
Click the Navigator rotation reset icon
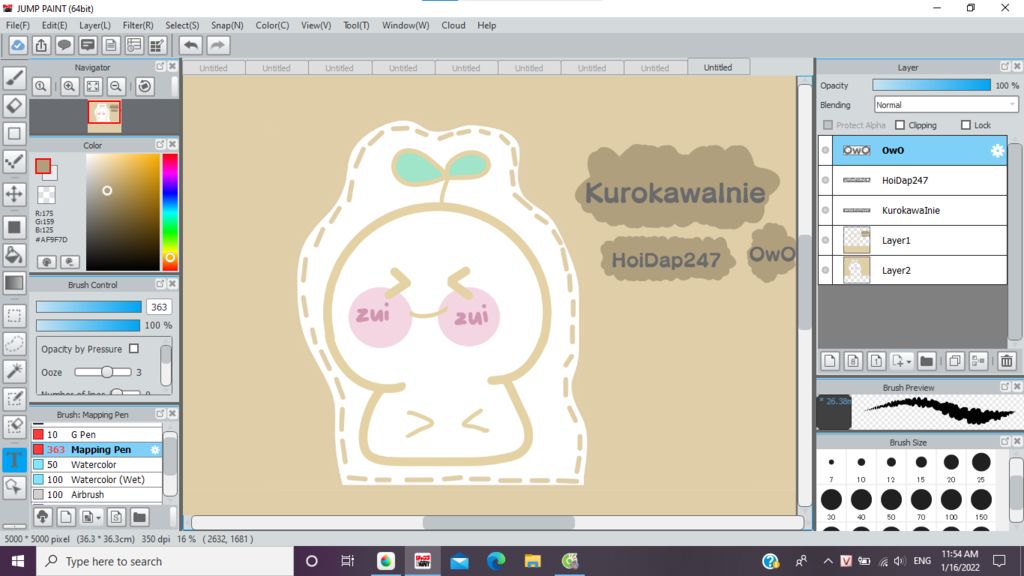point(144,86)
